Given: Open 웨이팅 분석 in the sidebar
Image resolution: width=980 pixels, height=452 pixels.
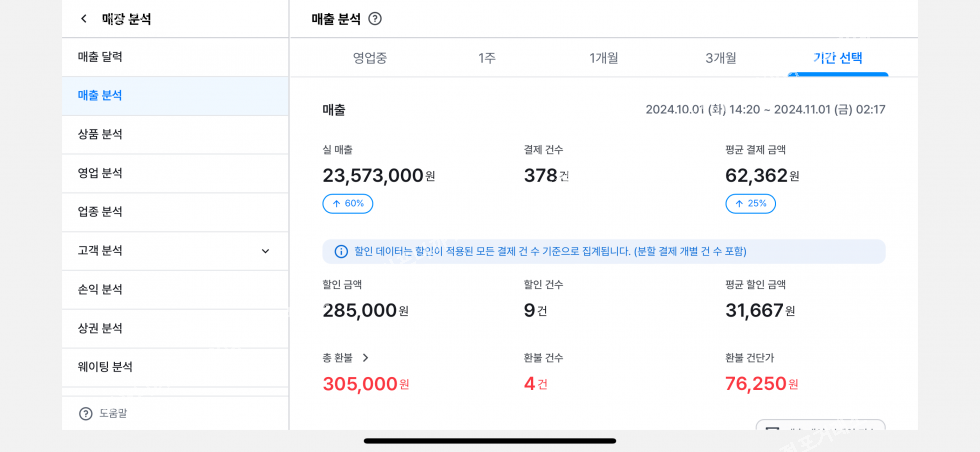Looking at the screenshot, I should 105,367.
